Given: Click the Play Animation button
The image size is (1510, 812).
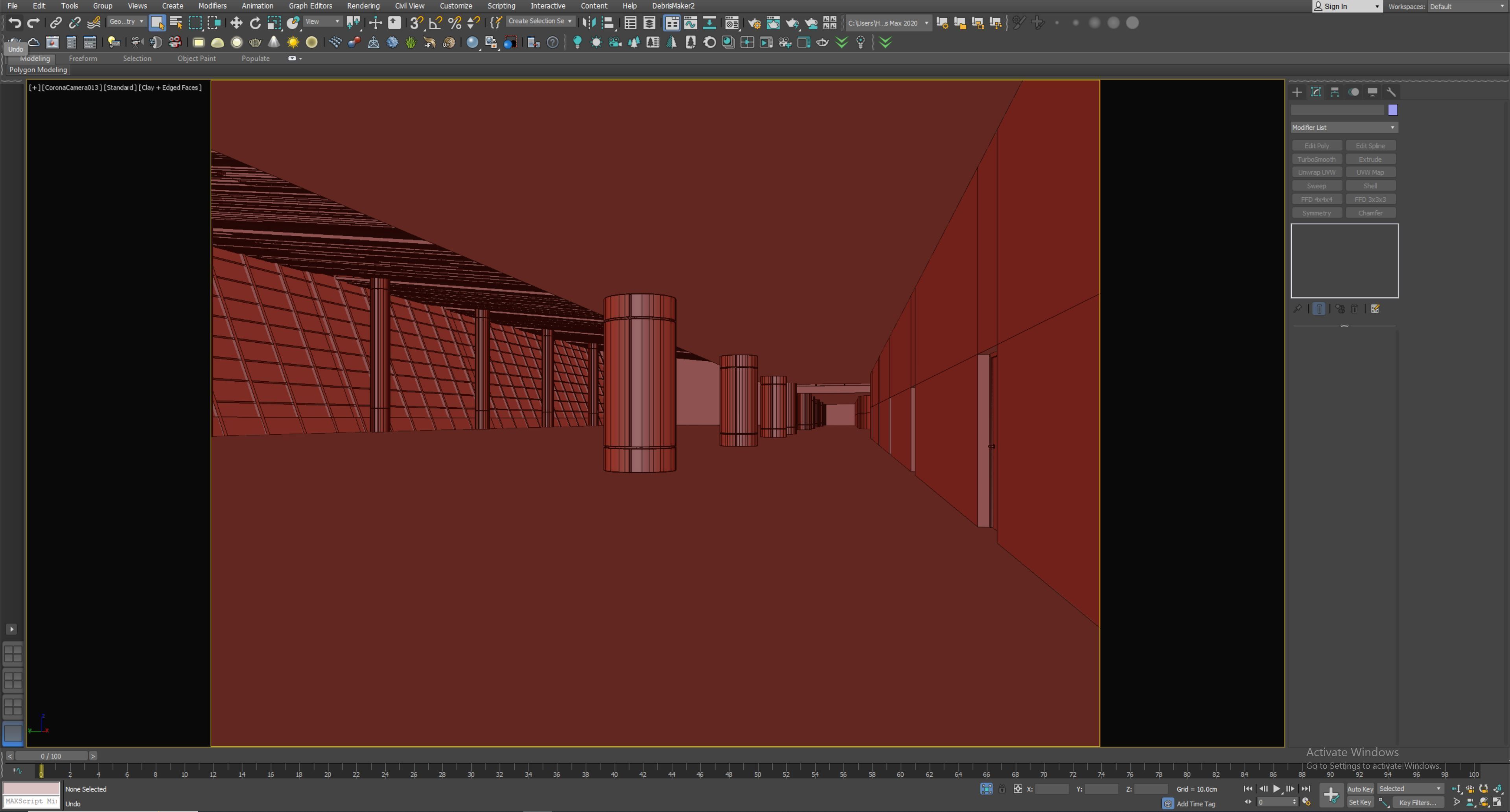Looking at the screenshot, I should (1277, 789).
